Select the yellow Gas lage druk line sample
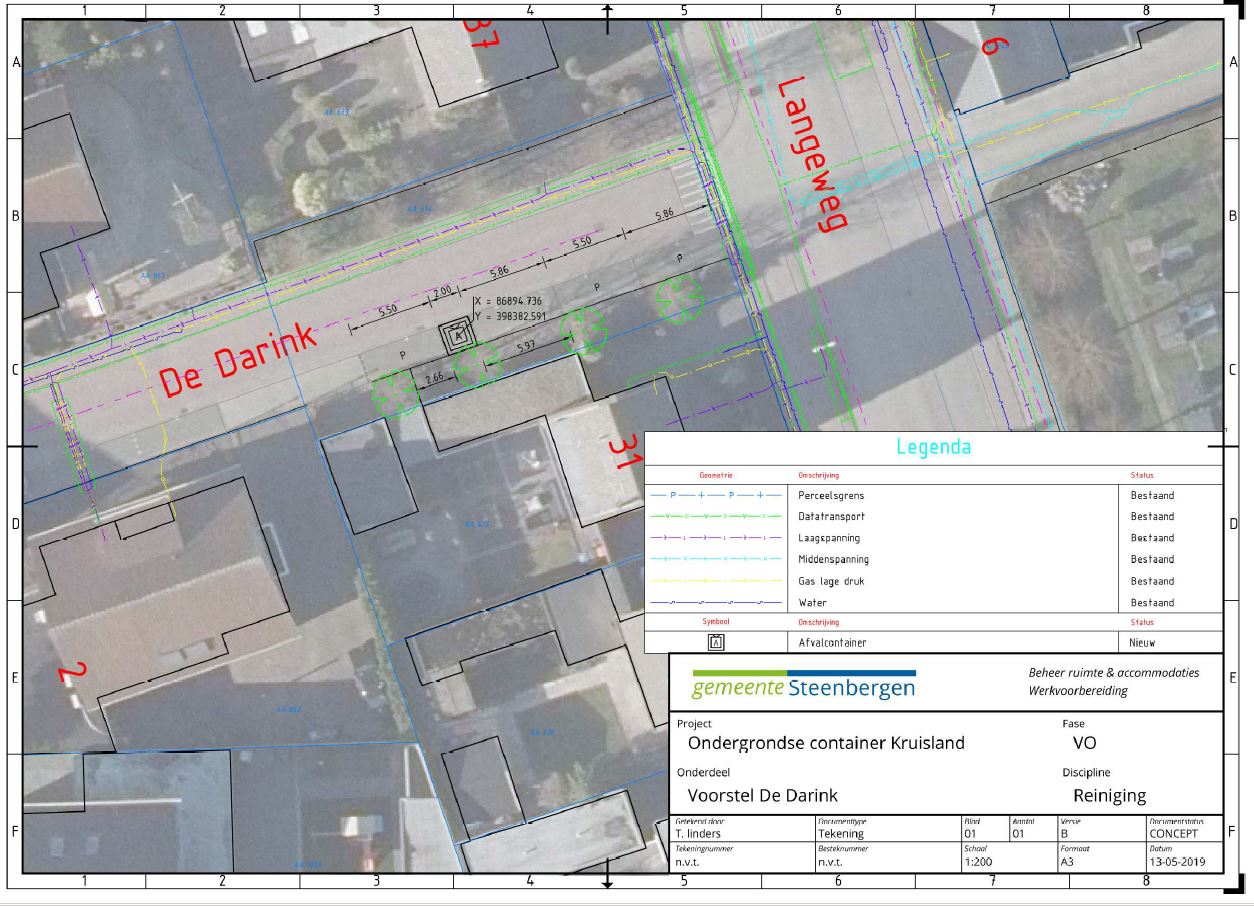Viewport: 1254px width, 906px height. click(x=716, y=581)
